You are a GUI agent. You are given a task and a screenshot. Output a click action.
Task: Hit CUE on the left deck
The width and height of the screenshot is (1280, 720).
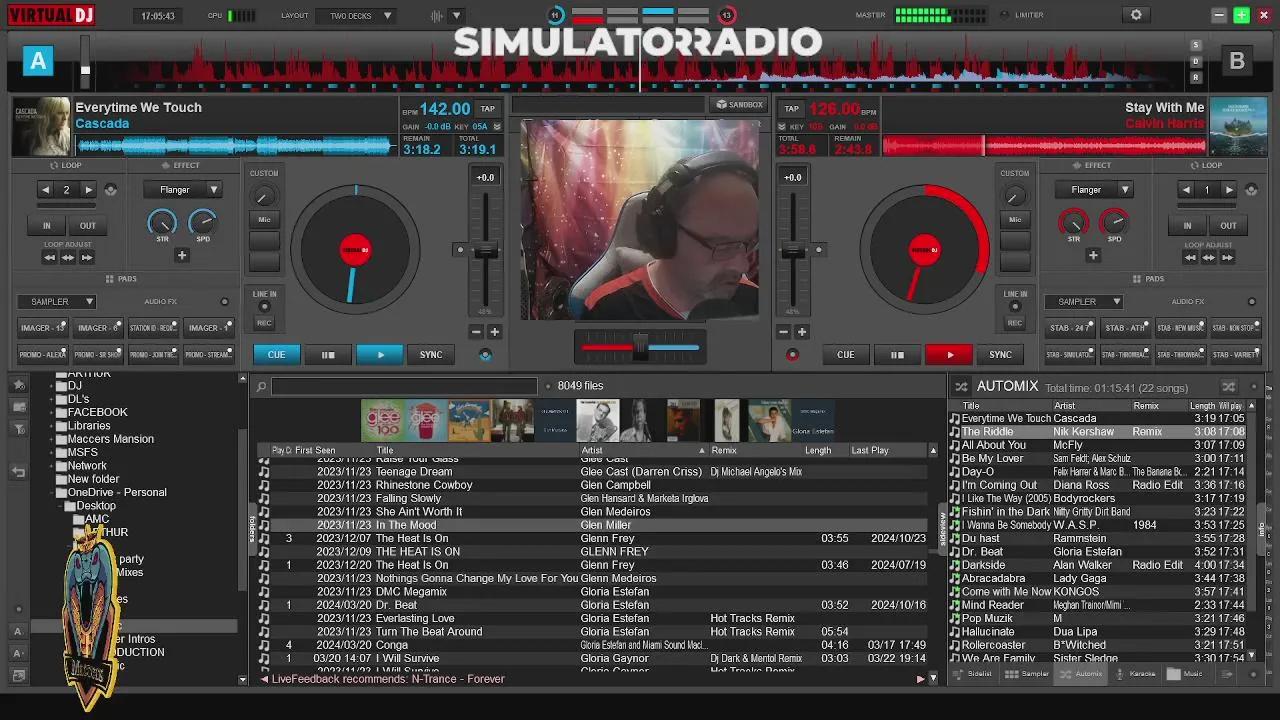[x=276, y=354]
